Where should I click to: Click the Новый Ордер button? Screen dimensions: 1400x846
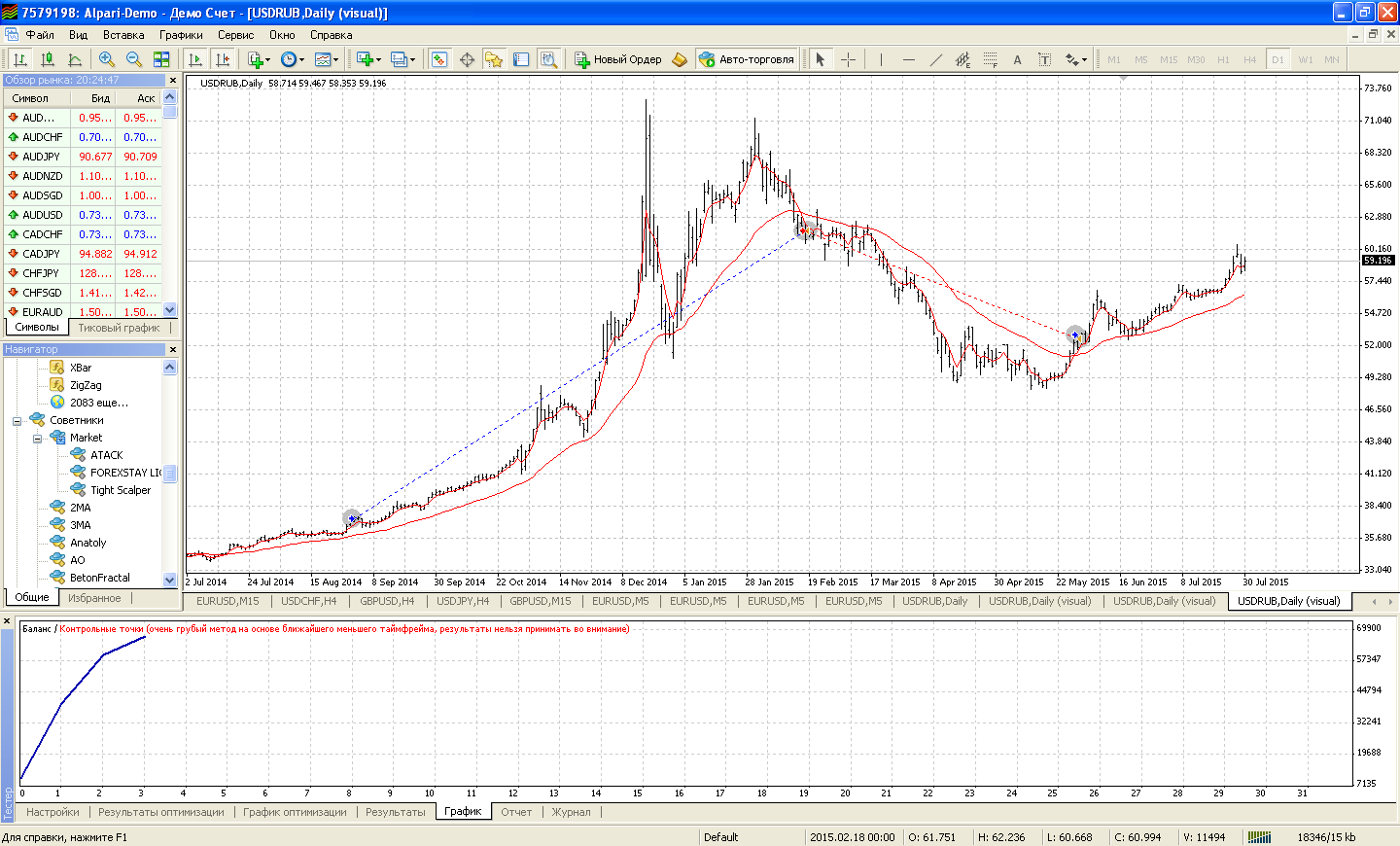pyautogui.click(x=618, y=59)
